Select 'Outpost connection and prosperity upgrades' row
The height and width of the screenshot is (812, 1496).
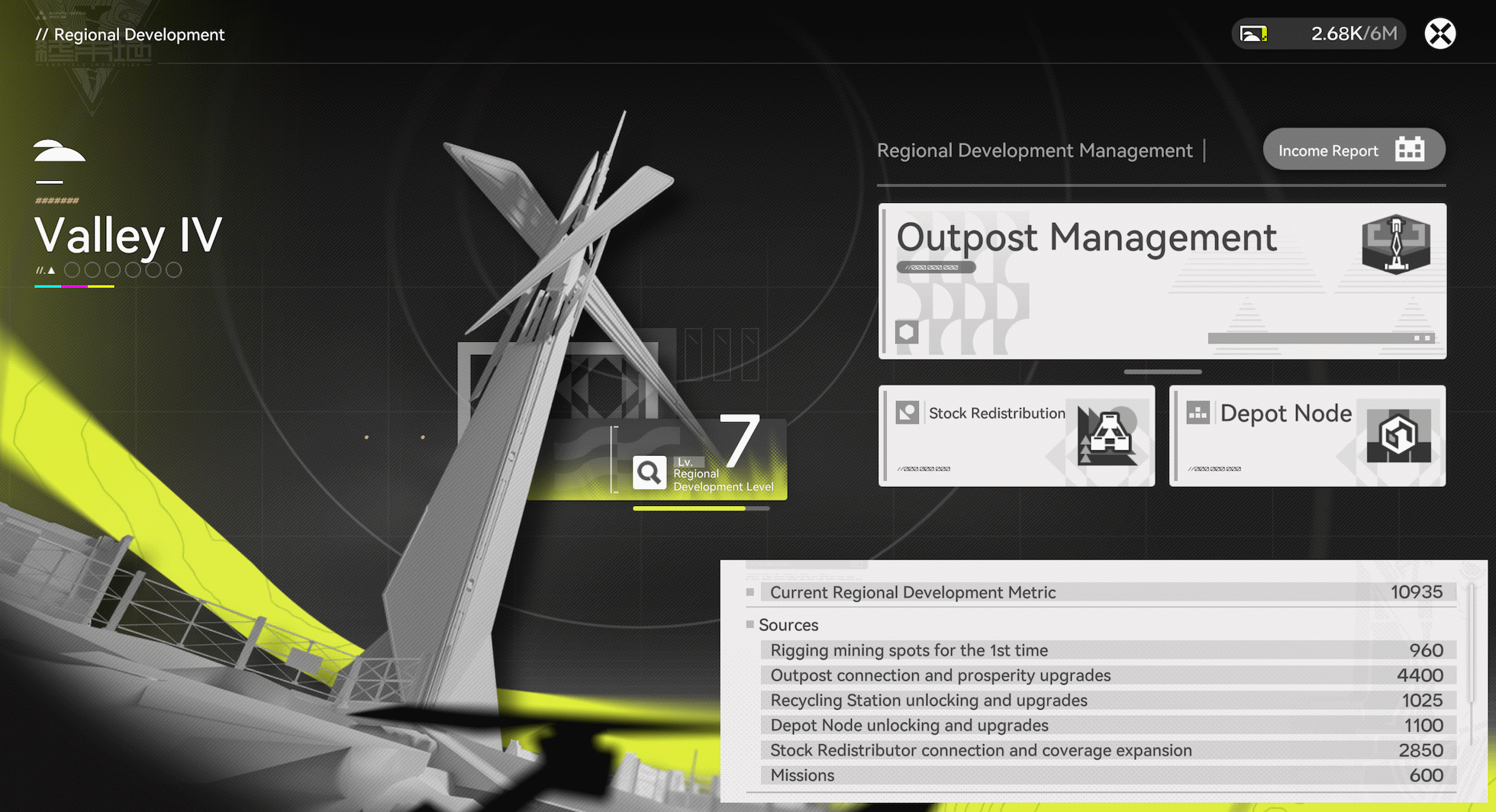point(1108,675)
